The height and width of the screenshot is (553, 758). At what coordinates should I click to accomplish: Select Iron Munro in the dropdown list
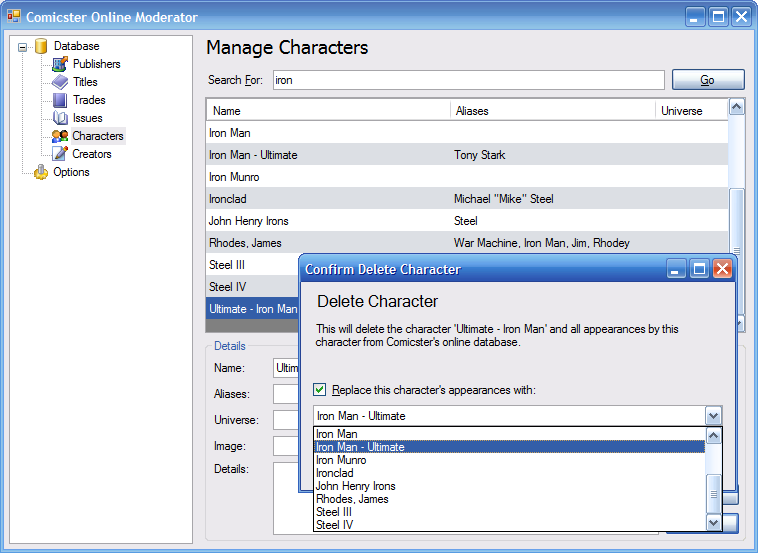tap(341, 460)
